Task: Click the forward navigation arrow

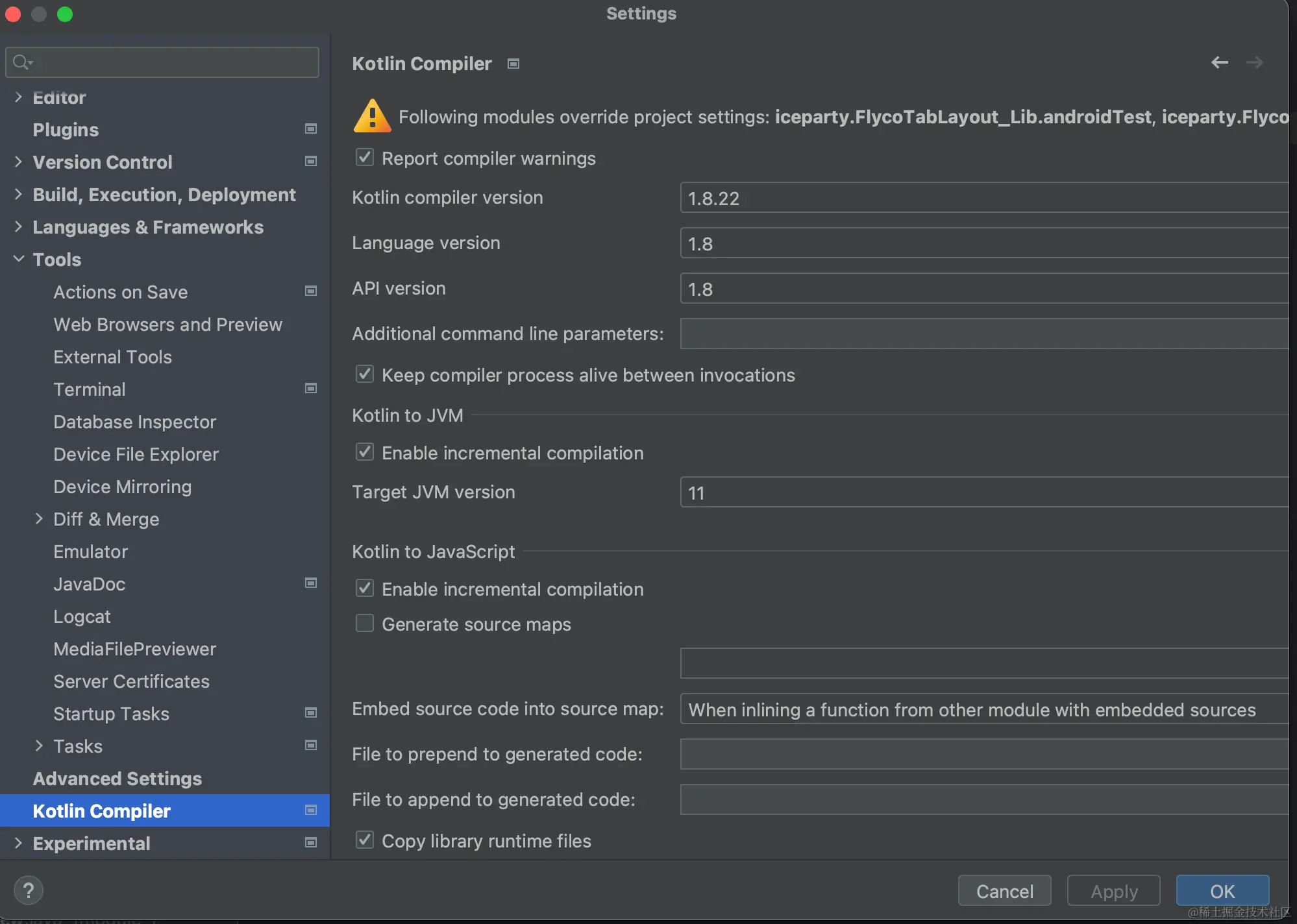Action: point(1254,62)
